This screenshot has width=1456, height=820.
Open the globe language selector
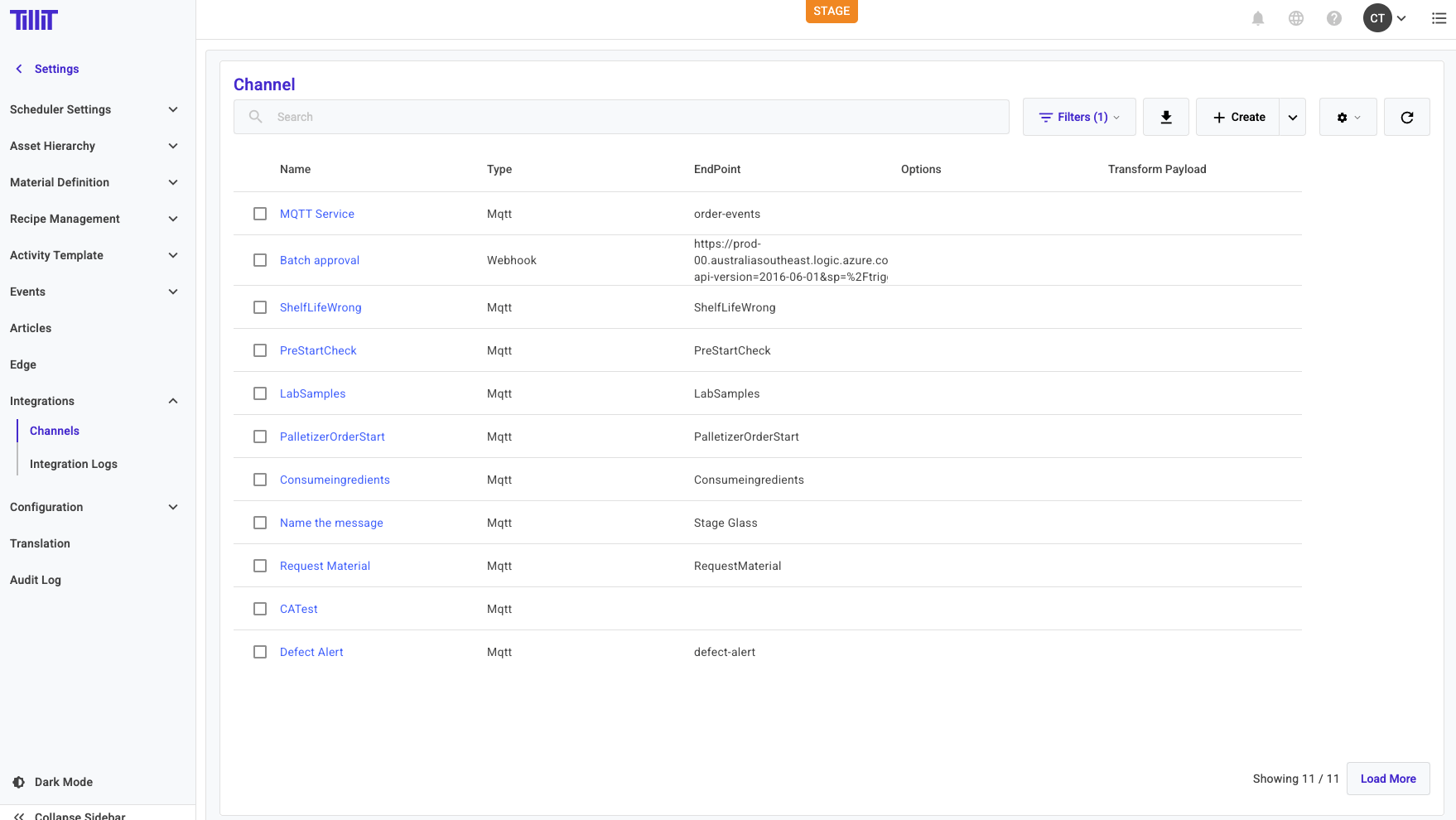coord(1296,18)
